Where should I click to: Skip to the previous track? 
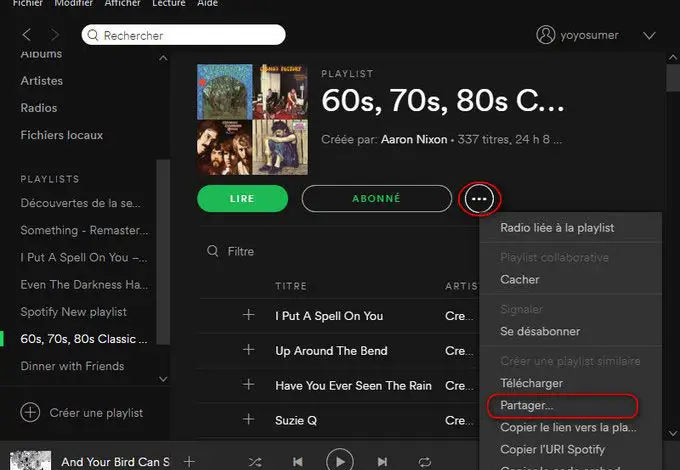tap(298, 462)
